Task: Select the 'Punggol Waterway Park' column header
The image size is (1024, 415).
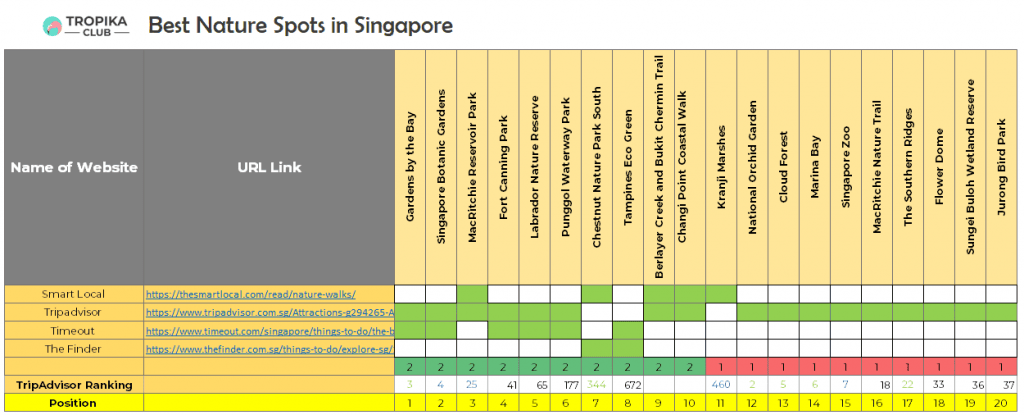Action: [x=566, y=167]
